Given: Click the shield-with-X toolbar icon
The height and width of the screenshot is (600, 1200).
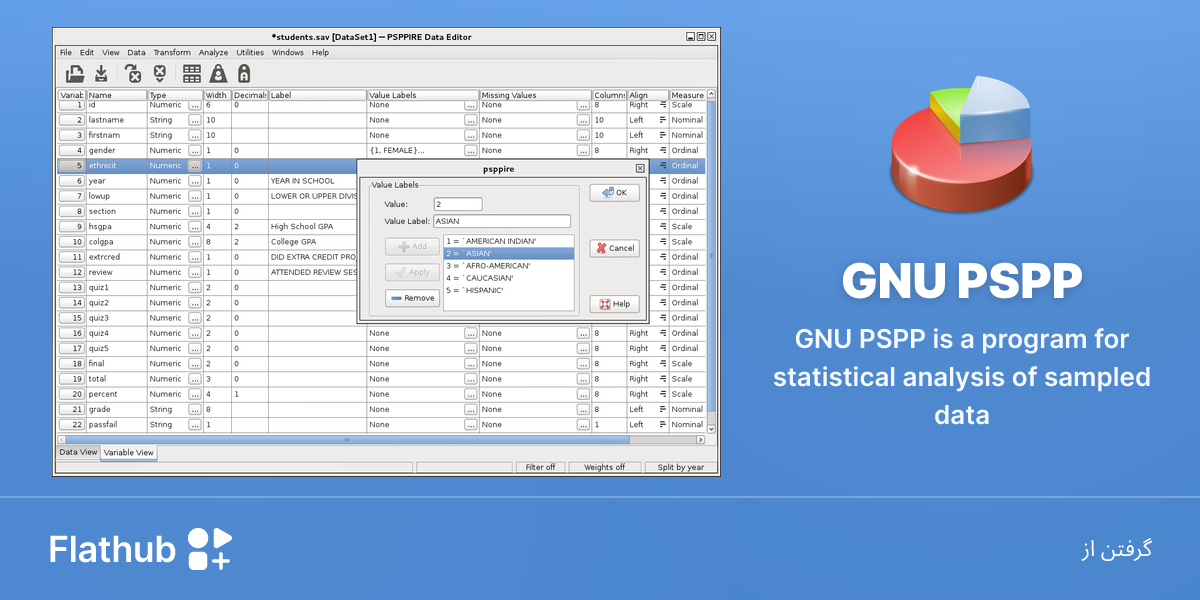Looking at the screenshot, I should point(159,73).
